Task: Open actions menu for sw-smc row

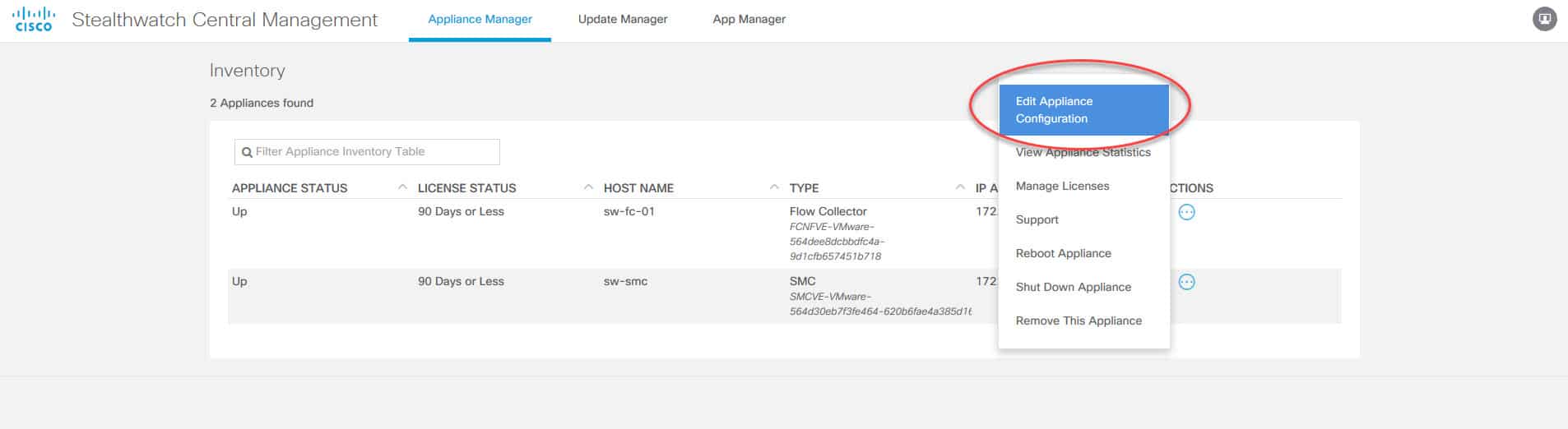Action: click(1186, 282)
